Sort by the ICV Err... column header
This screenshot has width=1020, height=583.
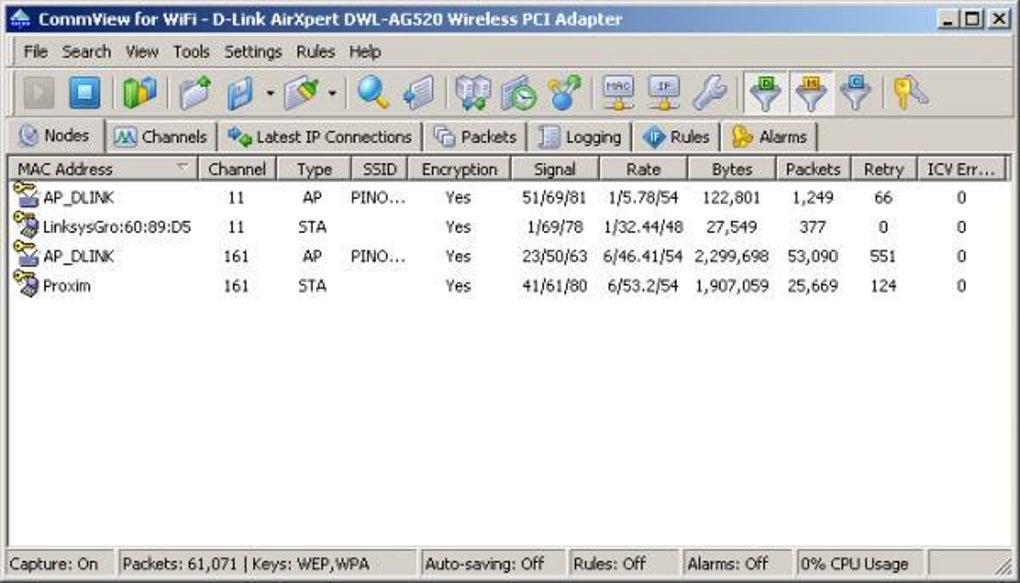tap(961, 169)
